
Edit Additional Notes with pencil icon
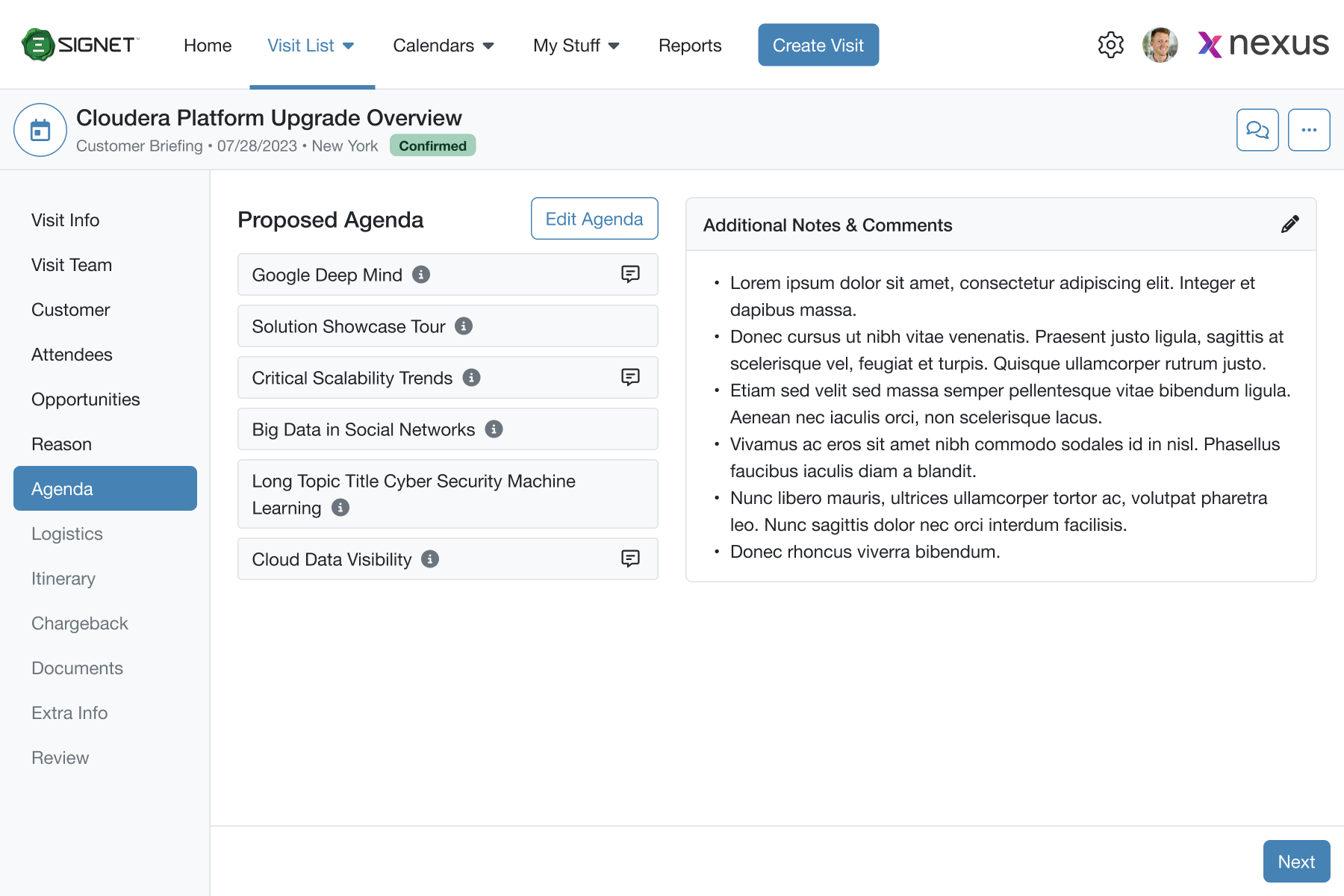click(x=1289, y=225)
